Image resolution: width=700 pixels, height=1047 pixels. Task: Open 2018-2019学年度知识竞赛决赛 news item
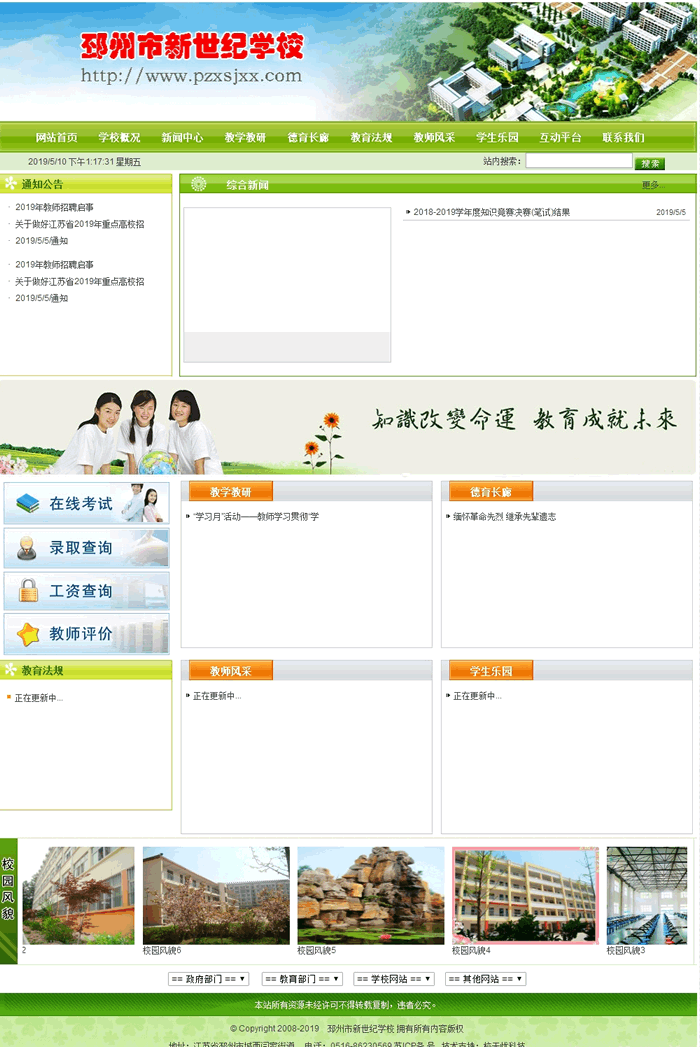[x=491, y=212]
